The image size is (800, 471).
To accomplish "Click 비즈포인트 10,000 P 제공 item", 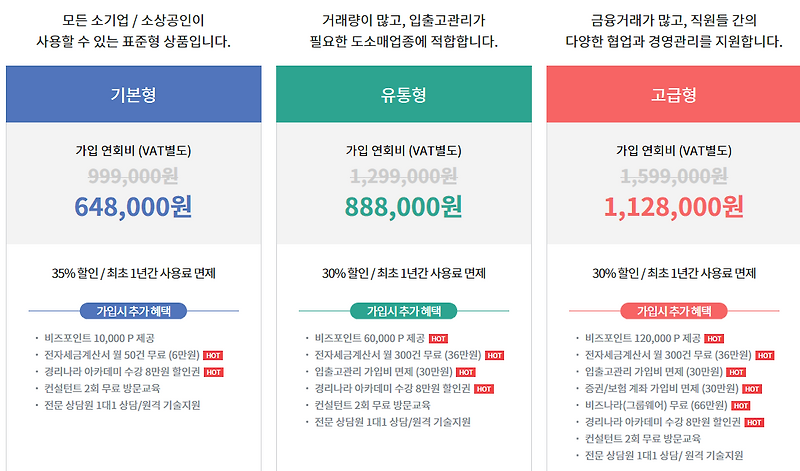I will (99, 338).
